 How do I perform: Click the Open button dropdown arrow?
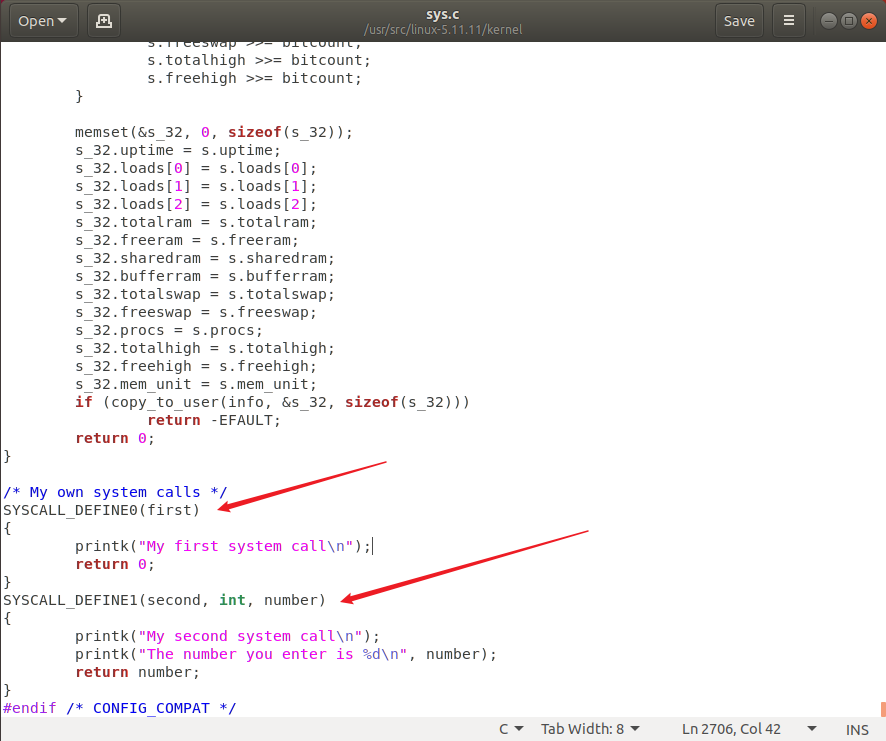point(62,21)
